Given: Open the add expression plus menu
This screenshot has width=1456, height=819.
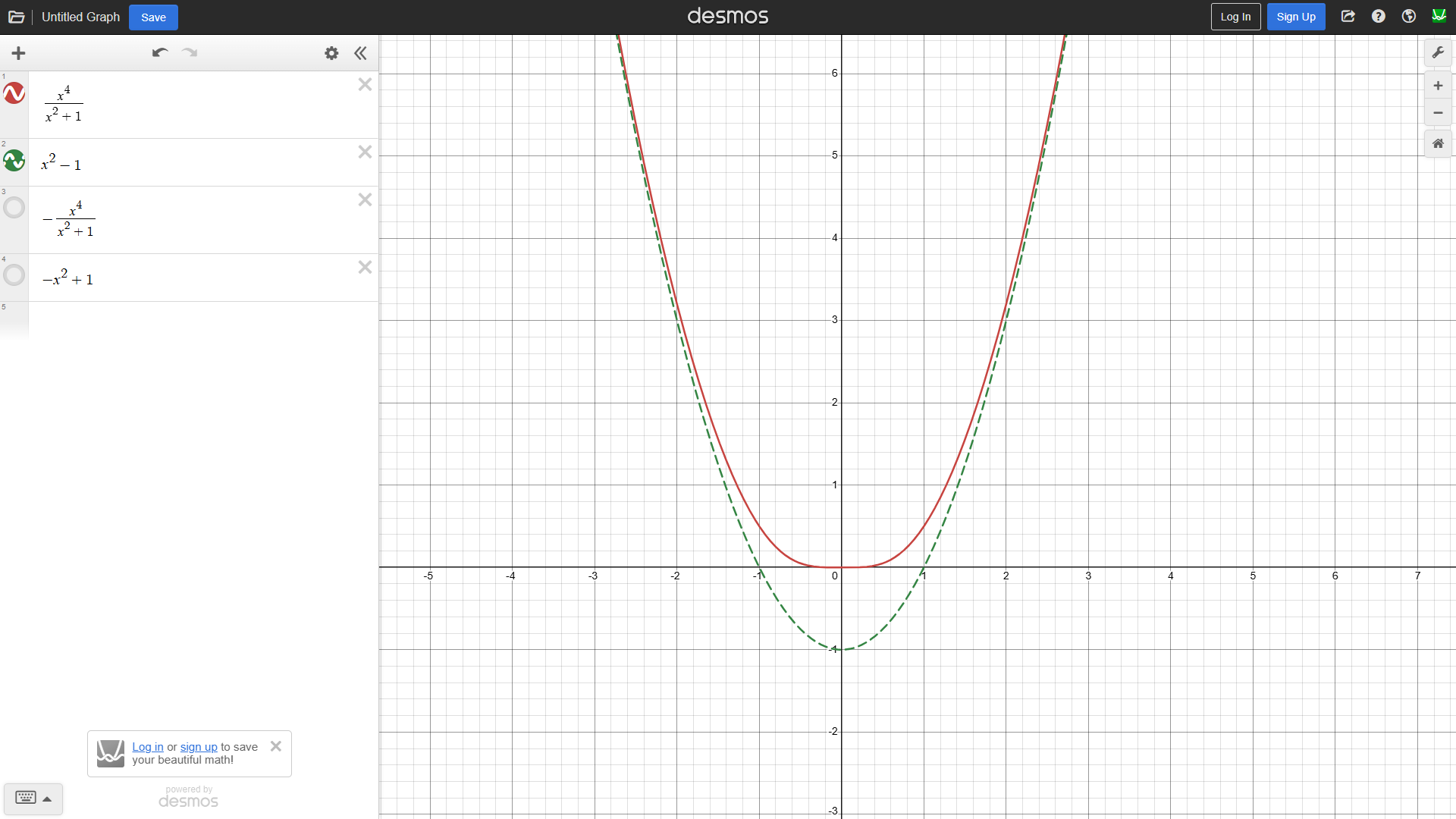Looking at the screenshot, I should tap(18, 53).
